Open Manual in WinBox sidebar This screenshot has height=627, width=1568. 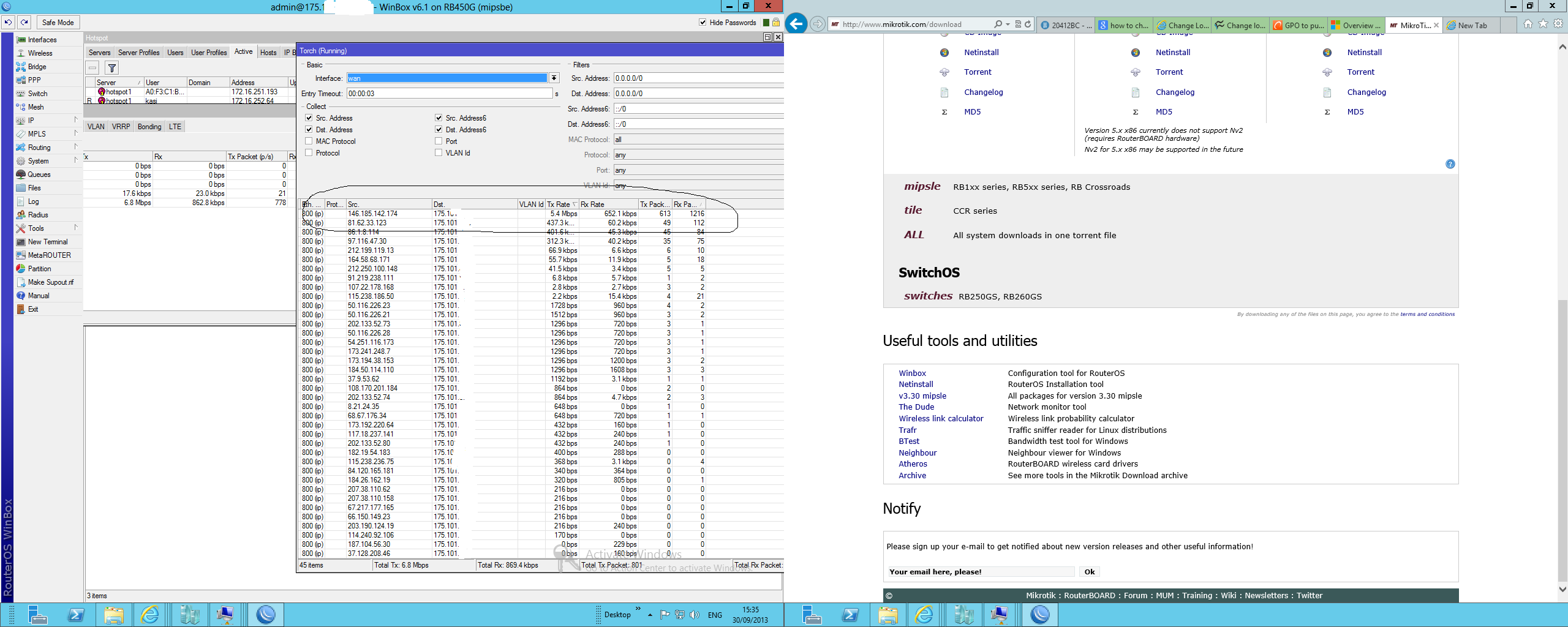tap(38, 296)
